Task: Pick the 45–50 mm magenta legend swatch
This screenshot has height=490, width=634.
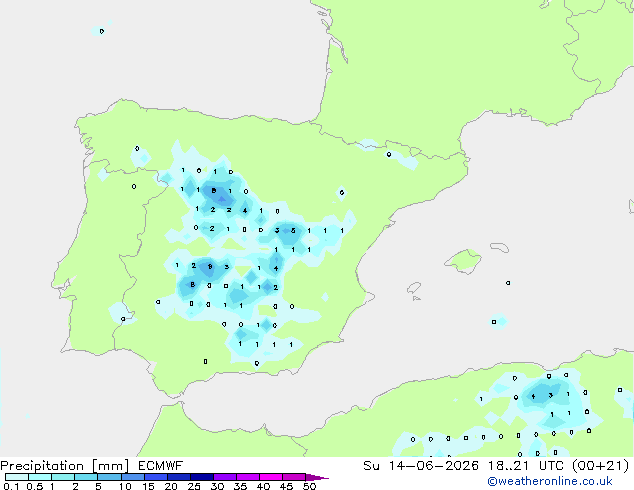Action: [x=294, y=477]
